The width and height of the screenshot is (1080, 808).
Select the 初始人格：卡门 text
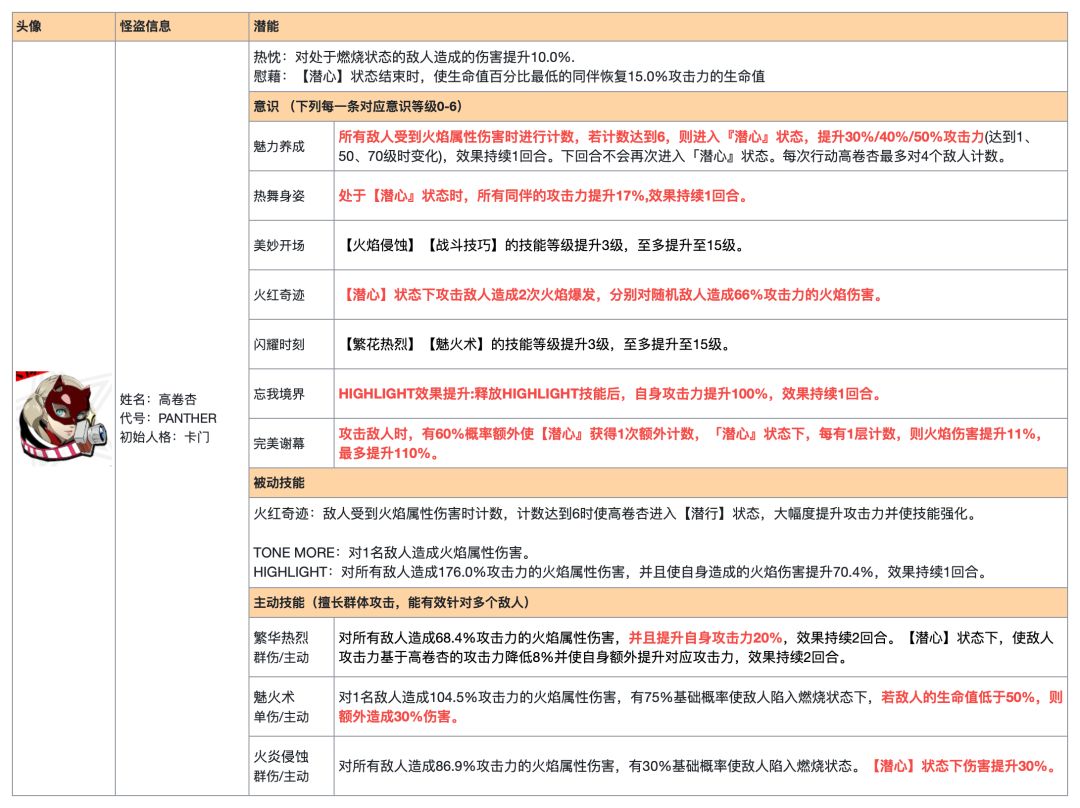point(165,437)
